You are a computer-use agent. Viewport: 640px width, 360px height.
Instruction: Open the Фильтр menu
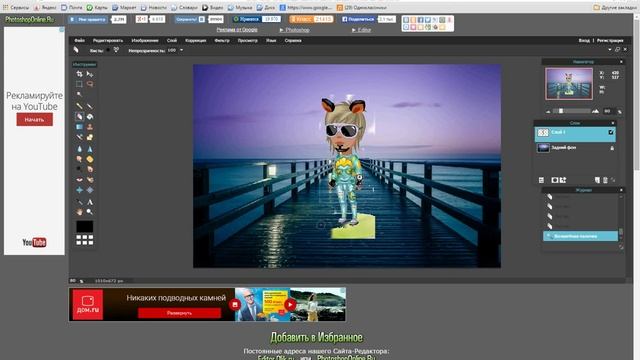(222, 40)
